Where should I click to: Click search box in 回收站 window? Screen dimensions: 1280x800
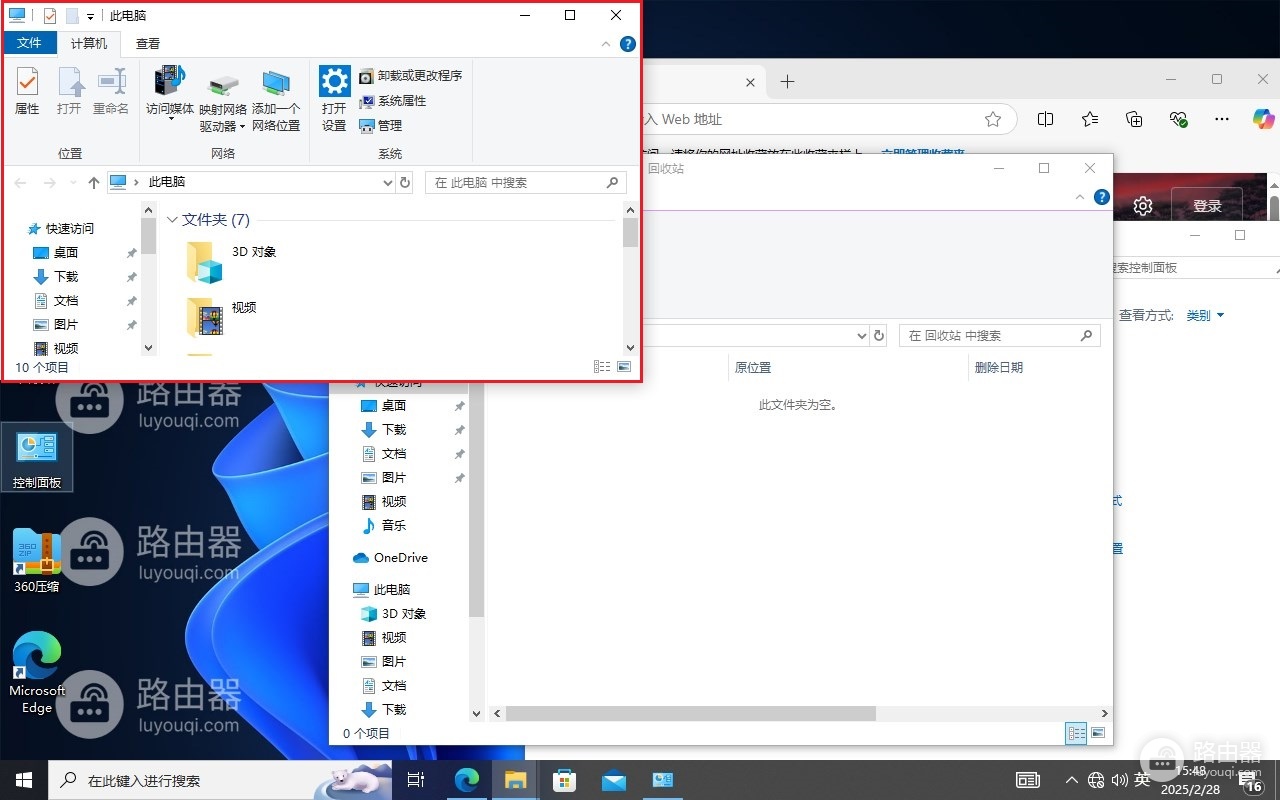[x=1000, y=336]
